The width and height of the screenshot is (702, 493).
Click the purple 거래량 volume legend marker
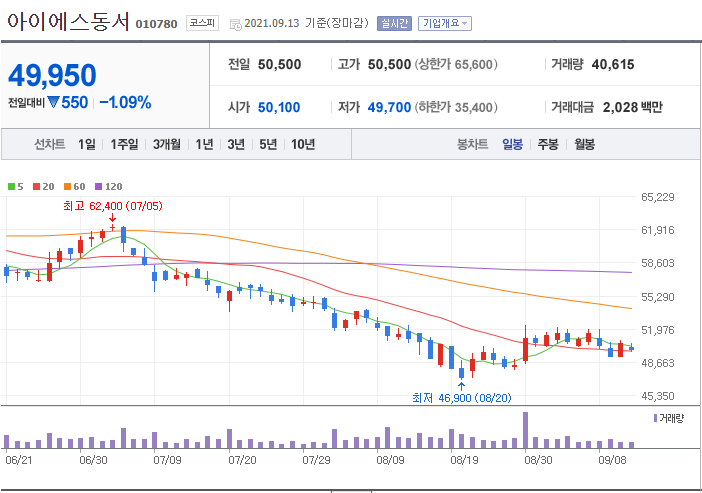[x=655, y=418]
